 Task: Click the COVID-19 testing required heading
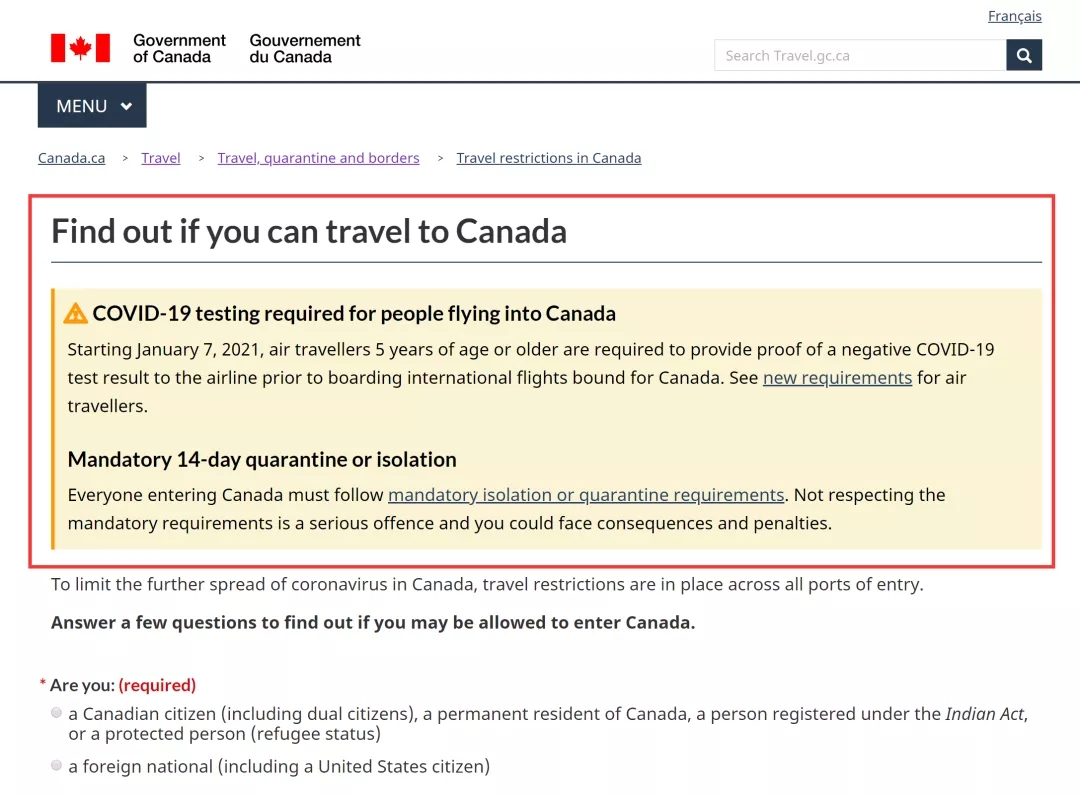(354, 314)
